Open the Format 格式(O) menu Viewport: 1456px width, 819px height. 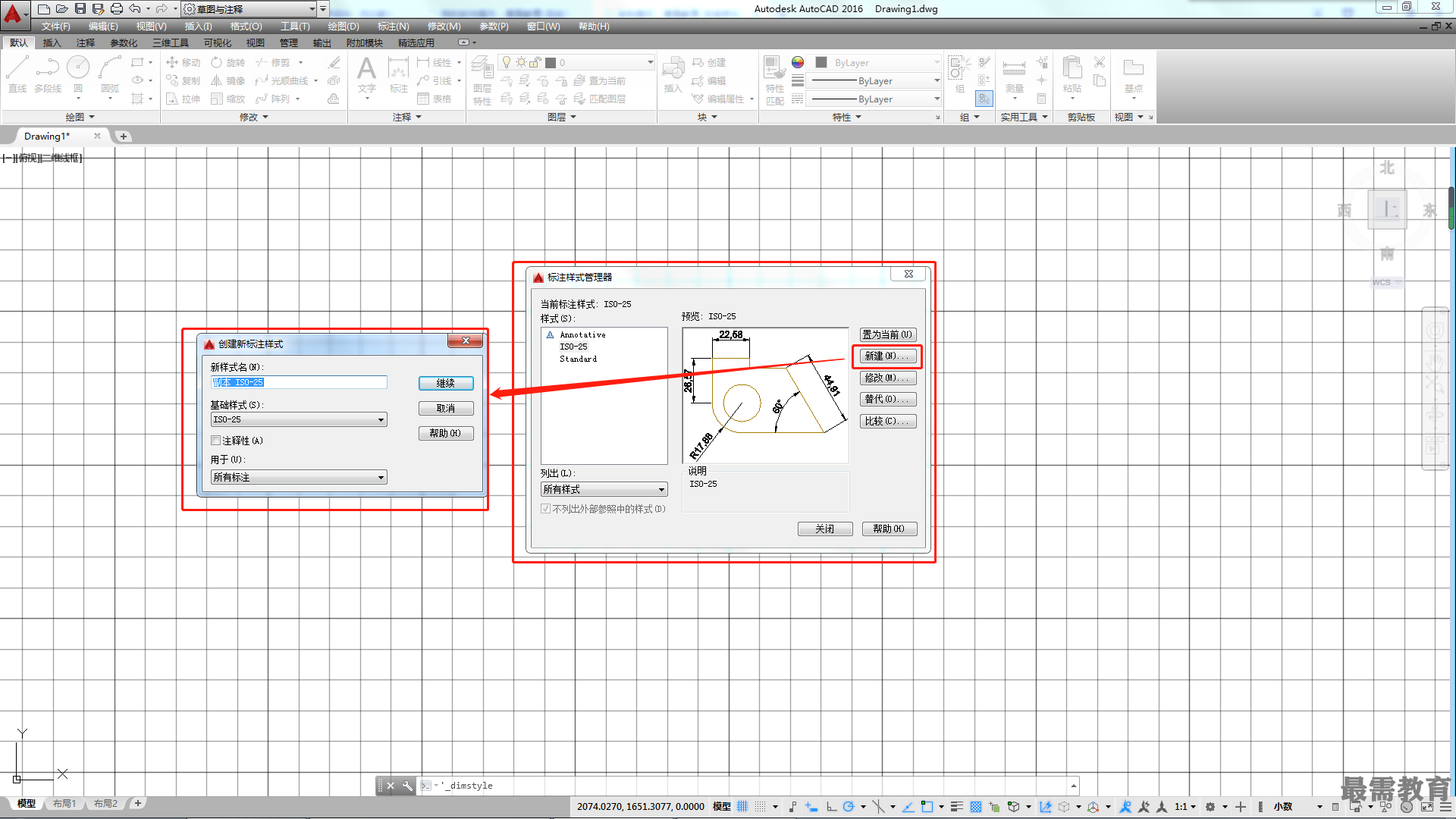[246, 27]
